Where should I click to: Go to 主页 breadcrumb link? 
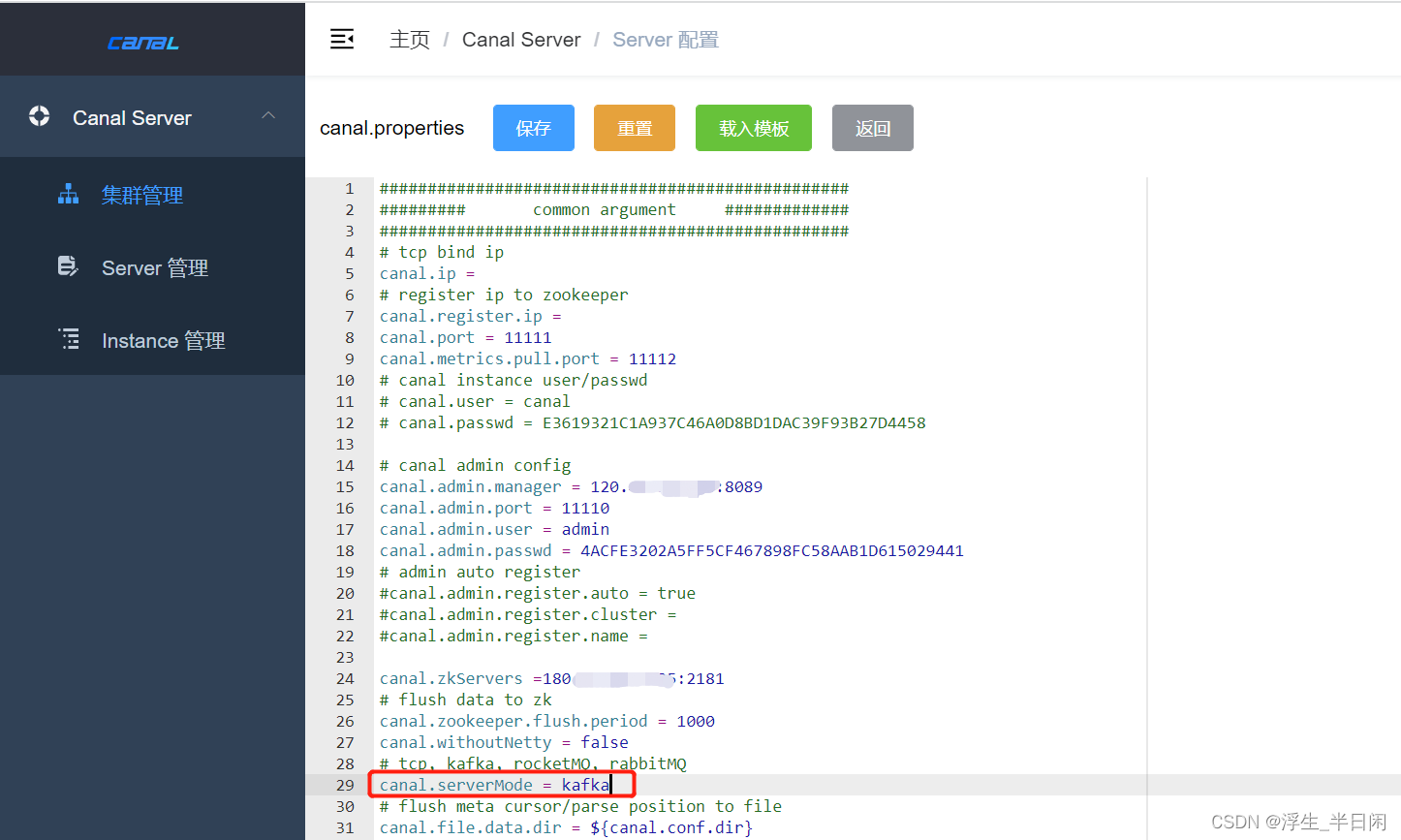(409, 40)
